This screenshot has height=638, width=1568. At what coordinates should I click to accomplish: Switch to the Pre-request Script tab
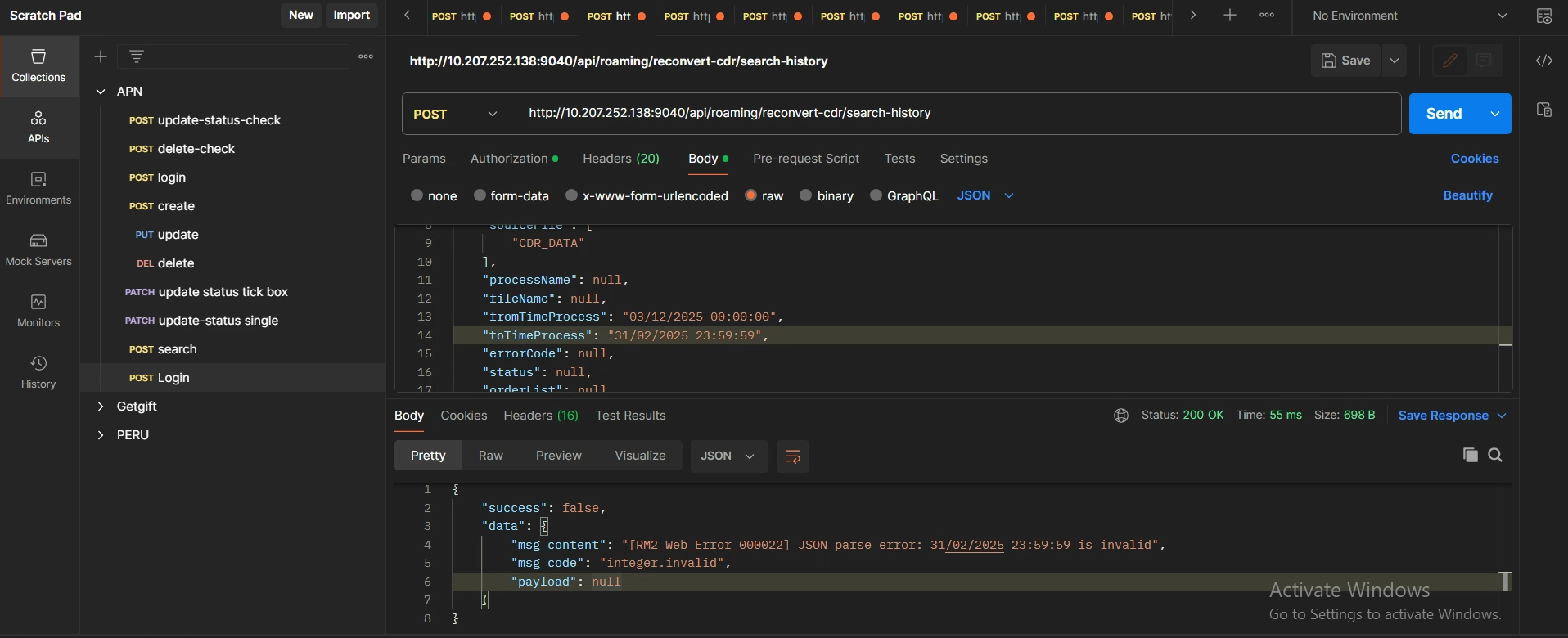coord(805,159)
